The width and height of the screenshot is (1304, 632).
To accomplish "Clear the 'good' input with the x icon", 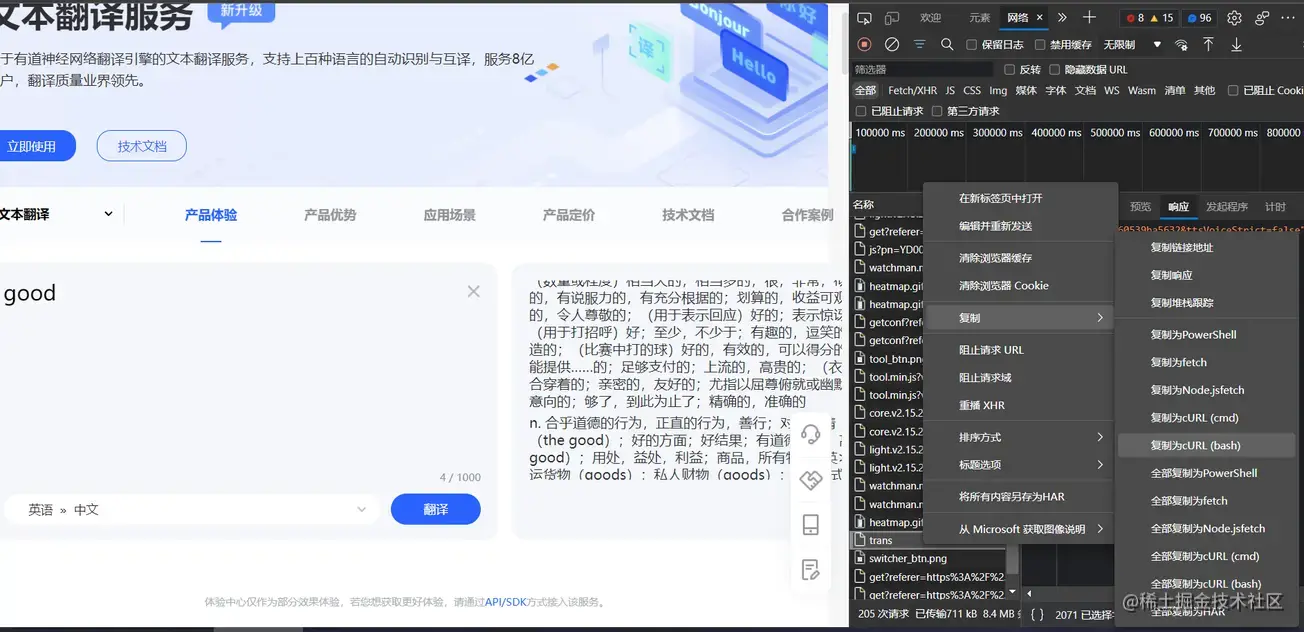I will 473,291.
